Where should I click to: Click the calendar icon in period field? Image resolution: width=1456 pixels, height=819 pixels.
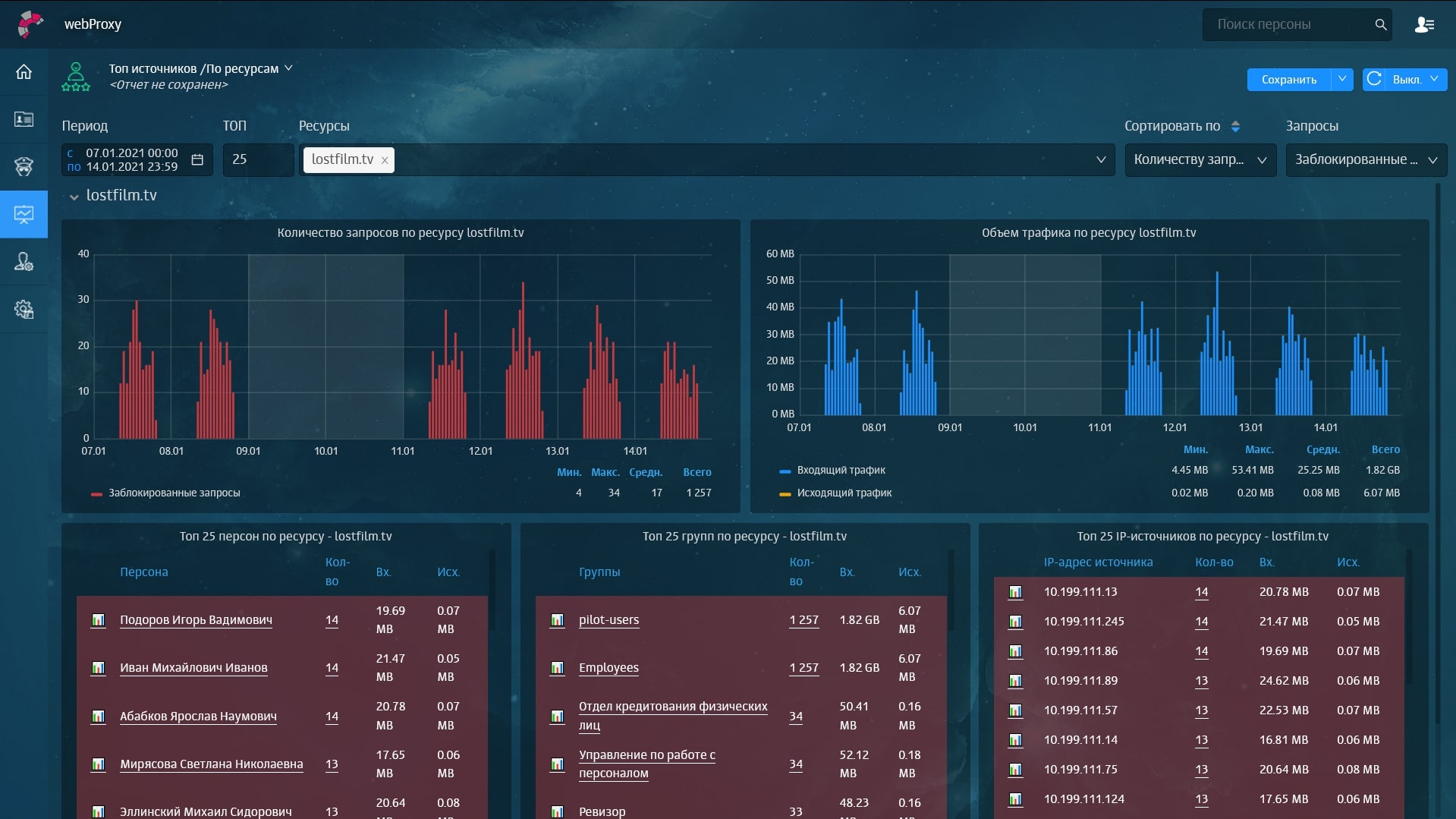point(197,159)
